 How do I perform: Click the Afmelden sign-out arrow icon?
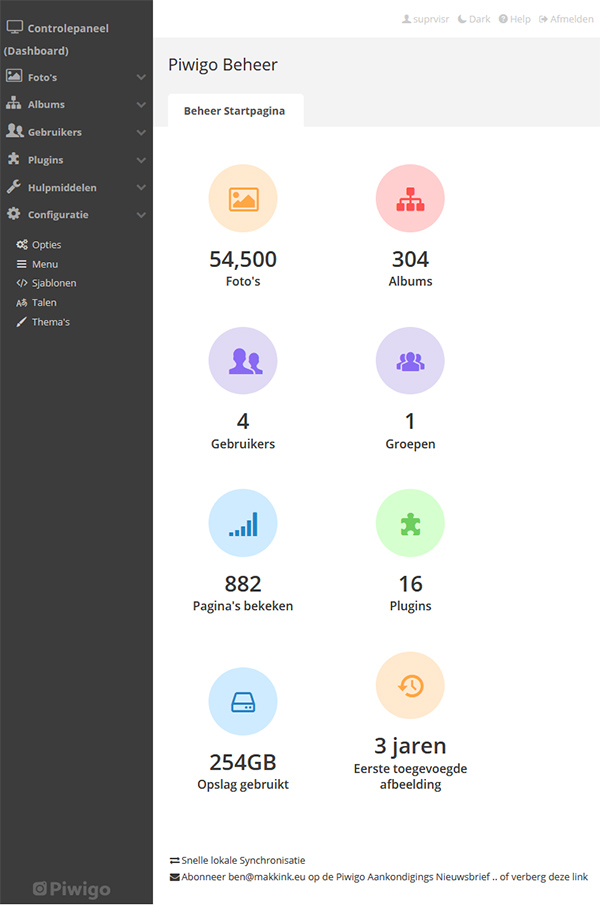[543, 19]
